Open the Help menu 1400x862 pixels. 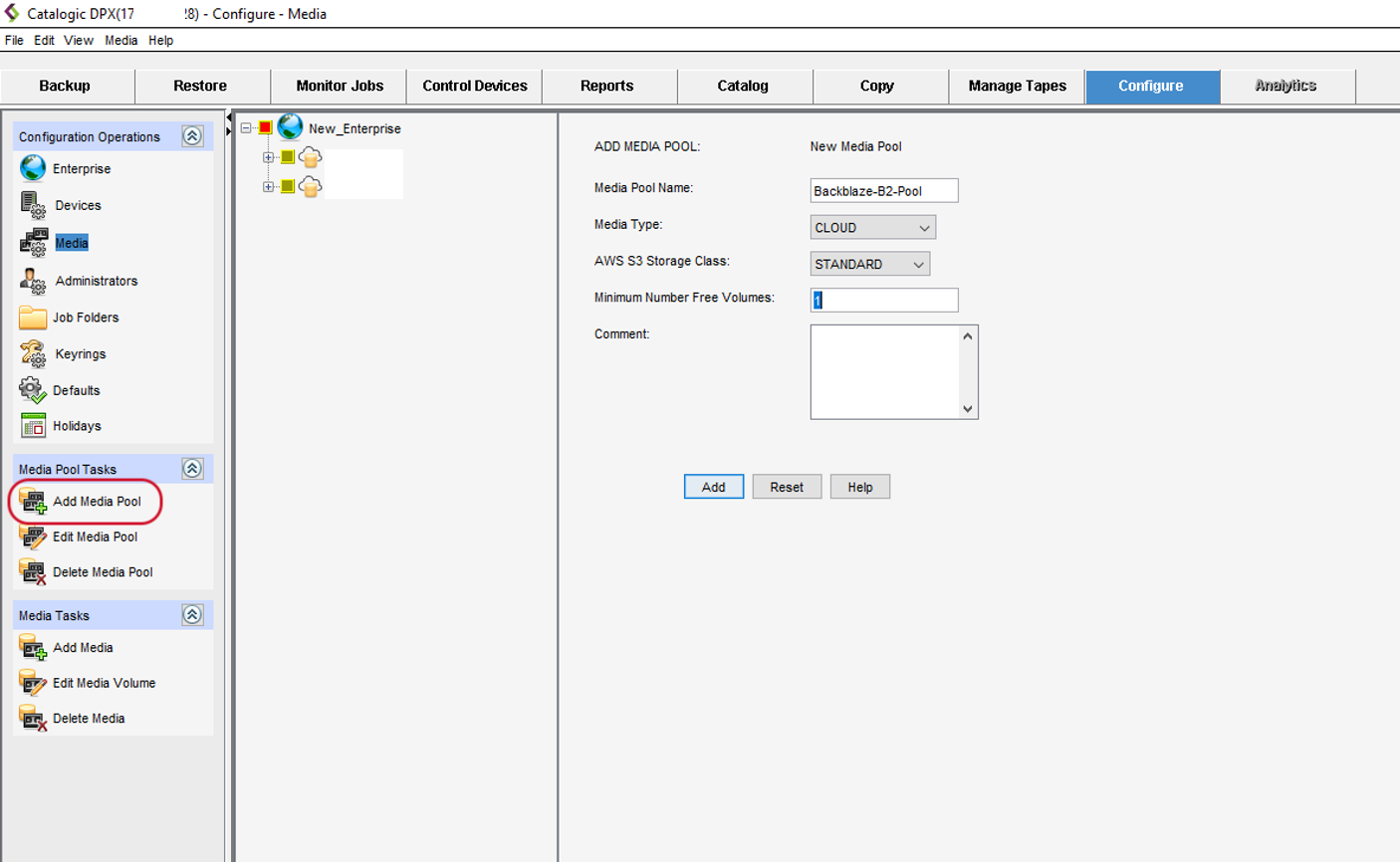point(160,41)
